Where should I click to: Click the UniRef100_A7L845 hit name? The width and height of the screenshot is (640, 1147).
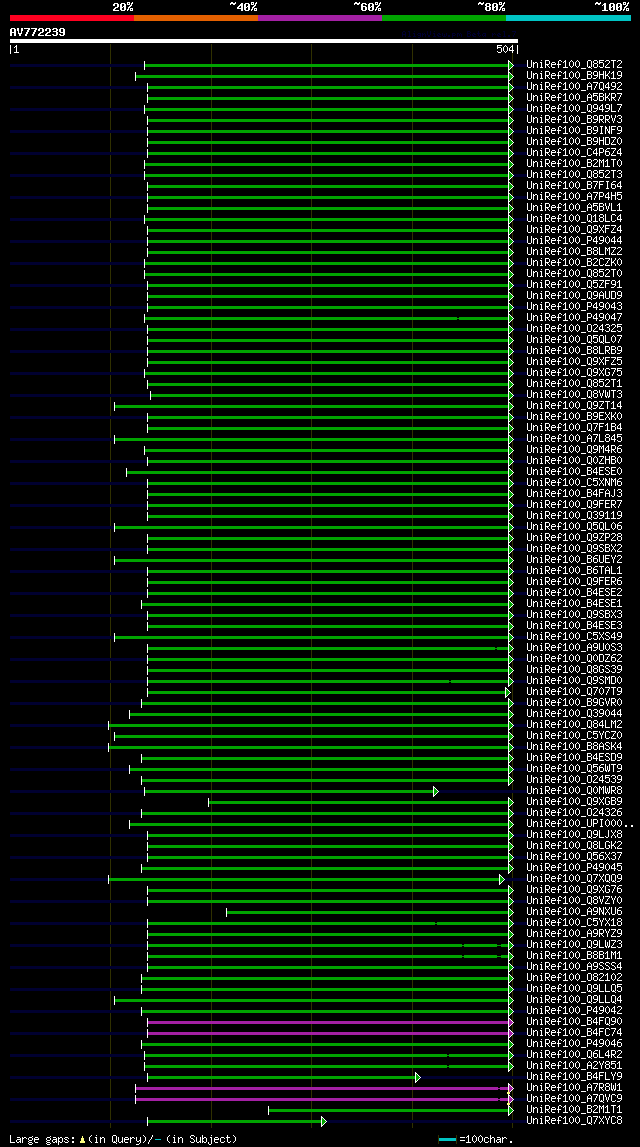(x=574, y=439)
